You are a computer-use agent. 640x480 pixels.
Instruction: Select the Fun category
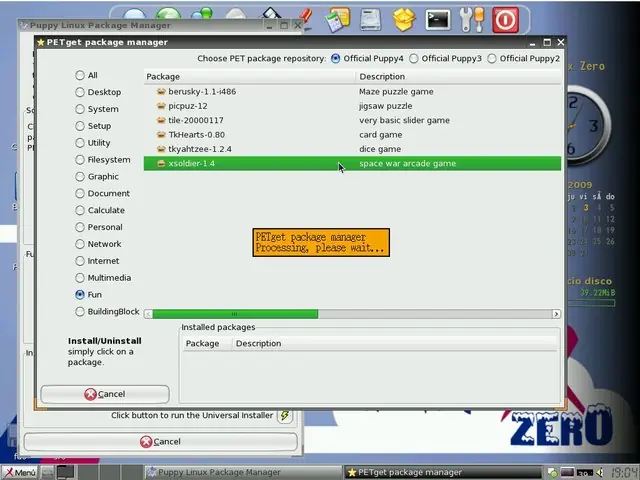[x=89, y=295]
